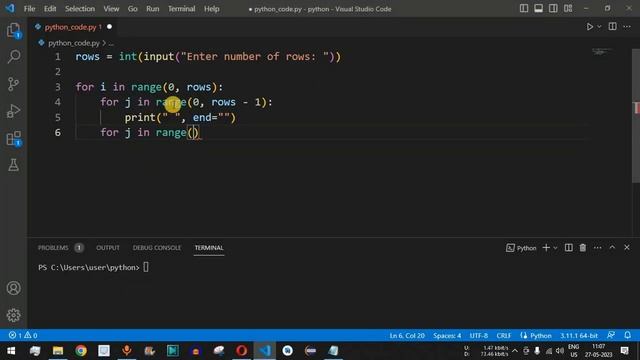Open the Run and Debug view

coord(13,111)
